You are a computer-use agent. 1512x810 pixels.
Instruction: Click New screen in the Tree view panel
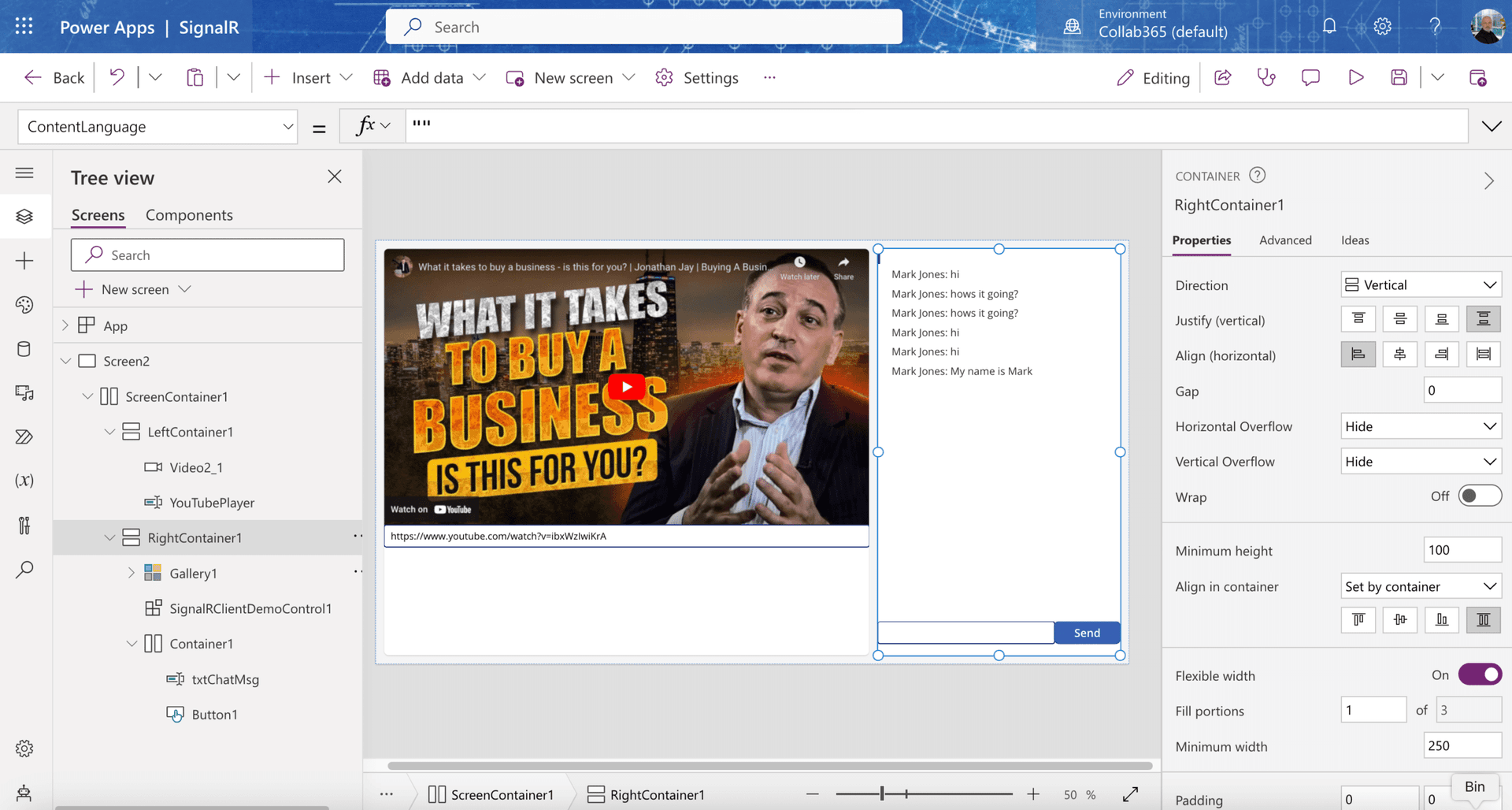tap(132, 288)
